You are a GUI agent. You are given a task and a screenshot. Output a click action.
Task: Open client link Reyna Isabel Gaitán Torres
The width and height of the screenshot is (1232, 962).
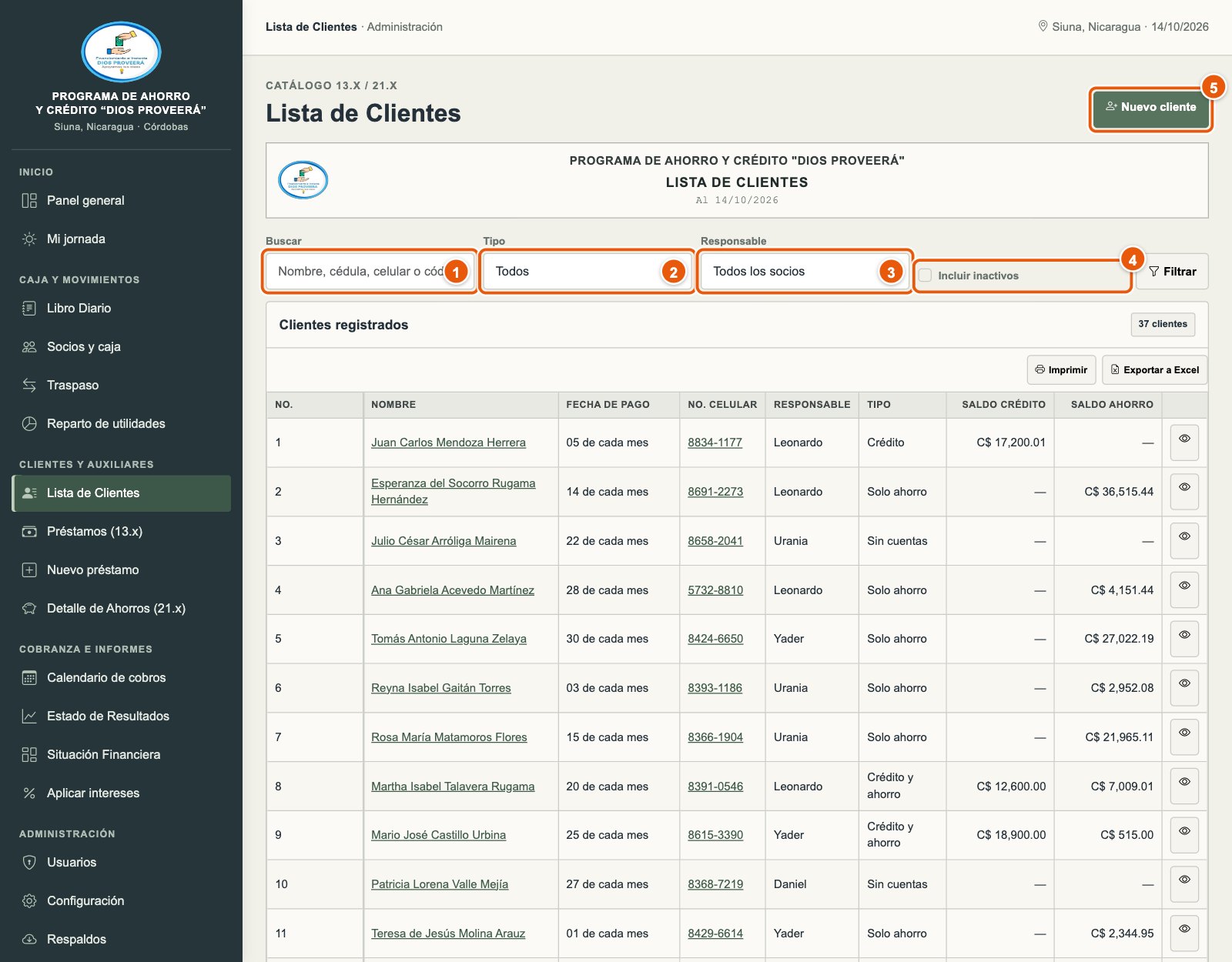click(441, 688)
